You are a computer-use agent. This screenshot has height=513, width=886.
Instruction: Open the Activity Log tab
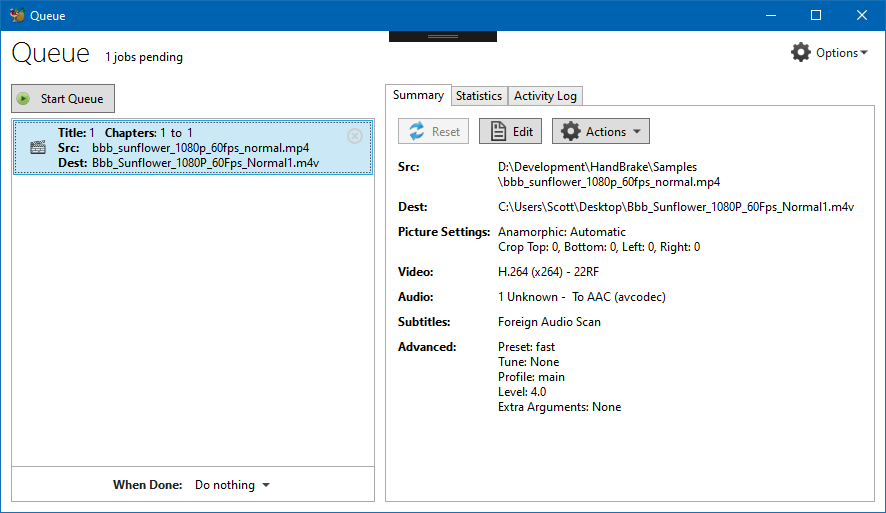pos(545,96)
